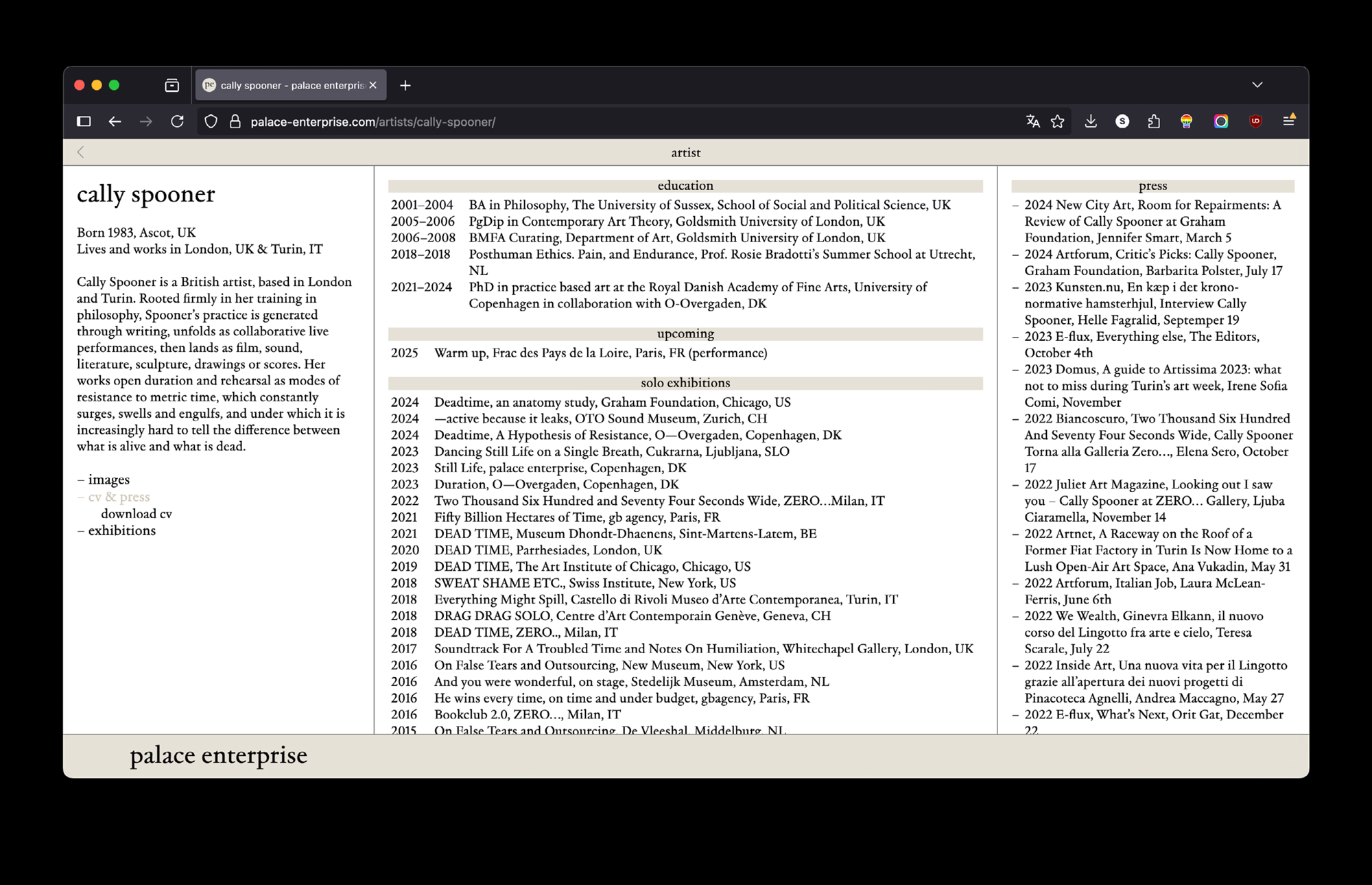The height and width of the screenshot is (885, 1372).
Task: Open the downloads arrow icon
Action: click(x=1091, y=121)
